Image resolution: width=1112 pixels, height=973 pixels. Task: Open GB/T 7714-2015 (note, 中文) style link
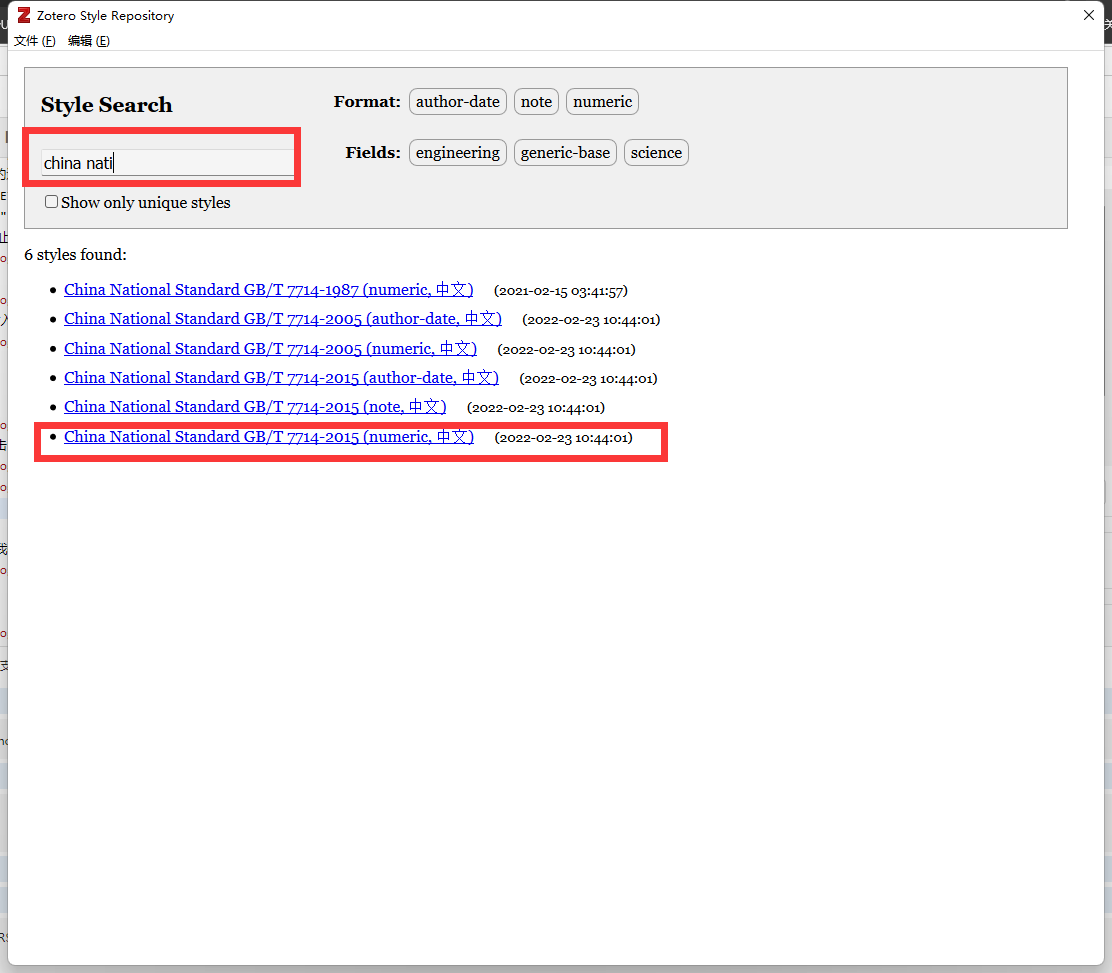[255, 407]
